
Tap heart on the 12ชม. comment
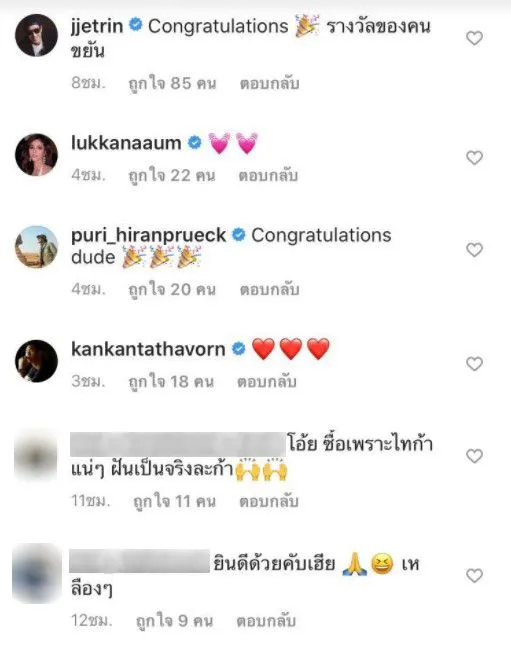click(x=474, y=575)
